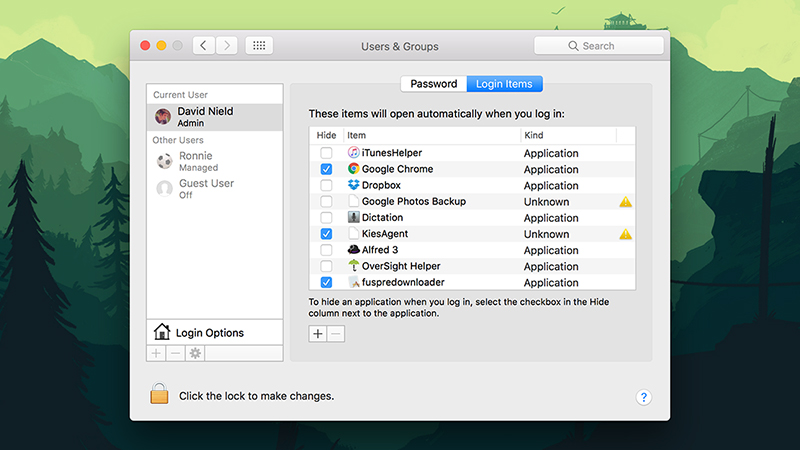Remove login item with minus button

[x=336, y=334]
